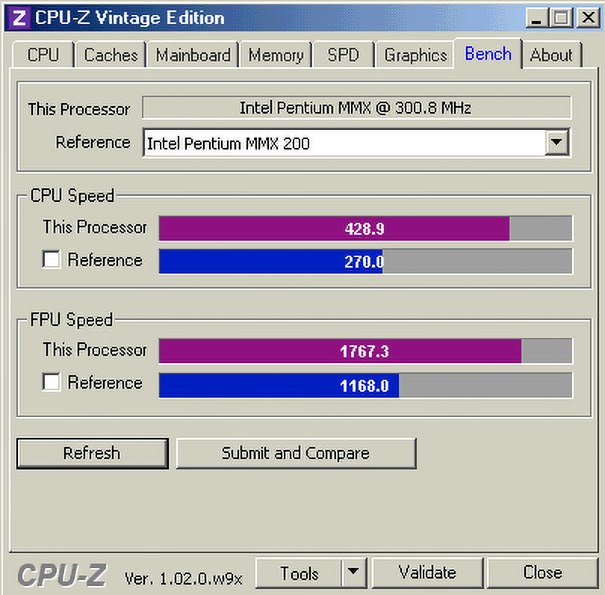The image size is (605, 595).
Task: Open the SPD tab
Action: (343, 55)
